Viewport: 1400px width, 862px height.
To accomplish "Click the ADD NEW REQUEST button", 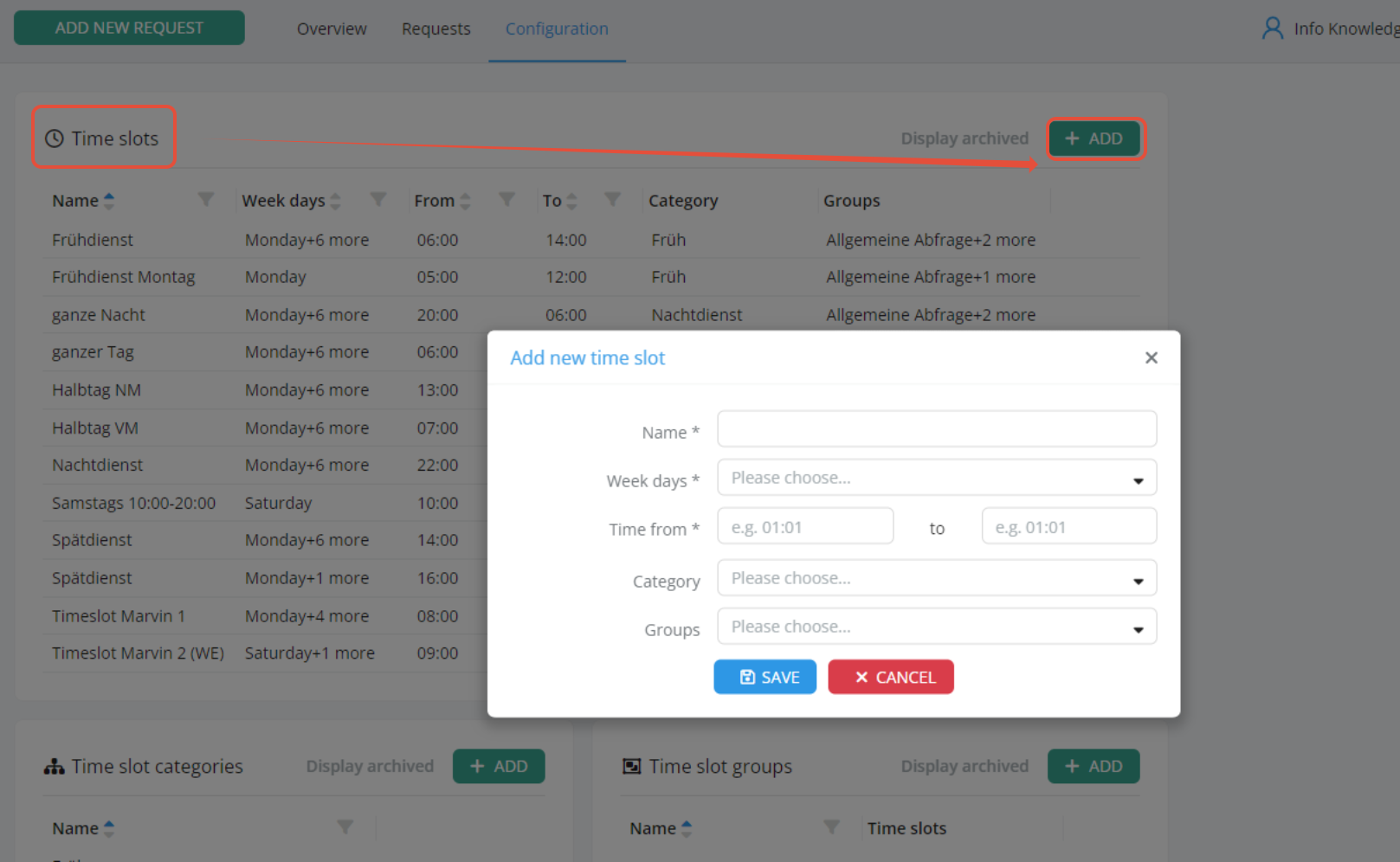I will pyautogui.click(x=129, y=28).
